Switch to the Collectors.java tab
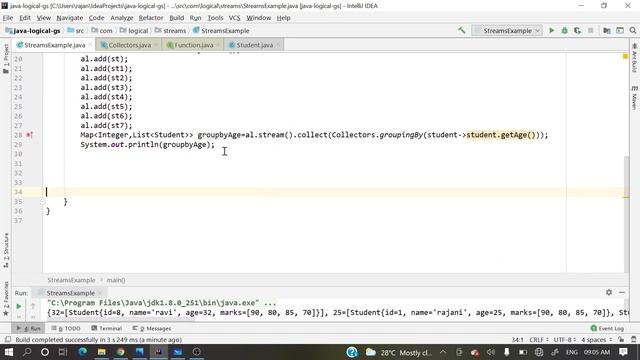The width and height of the screenshot is (640, 360). (x=129, y=45)
